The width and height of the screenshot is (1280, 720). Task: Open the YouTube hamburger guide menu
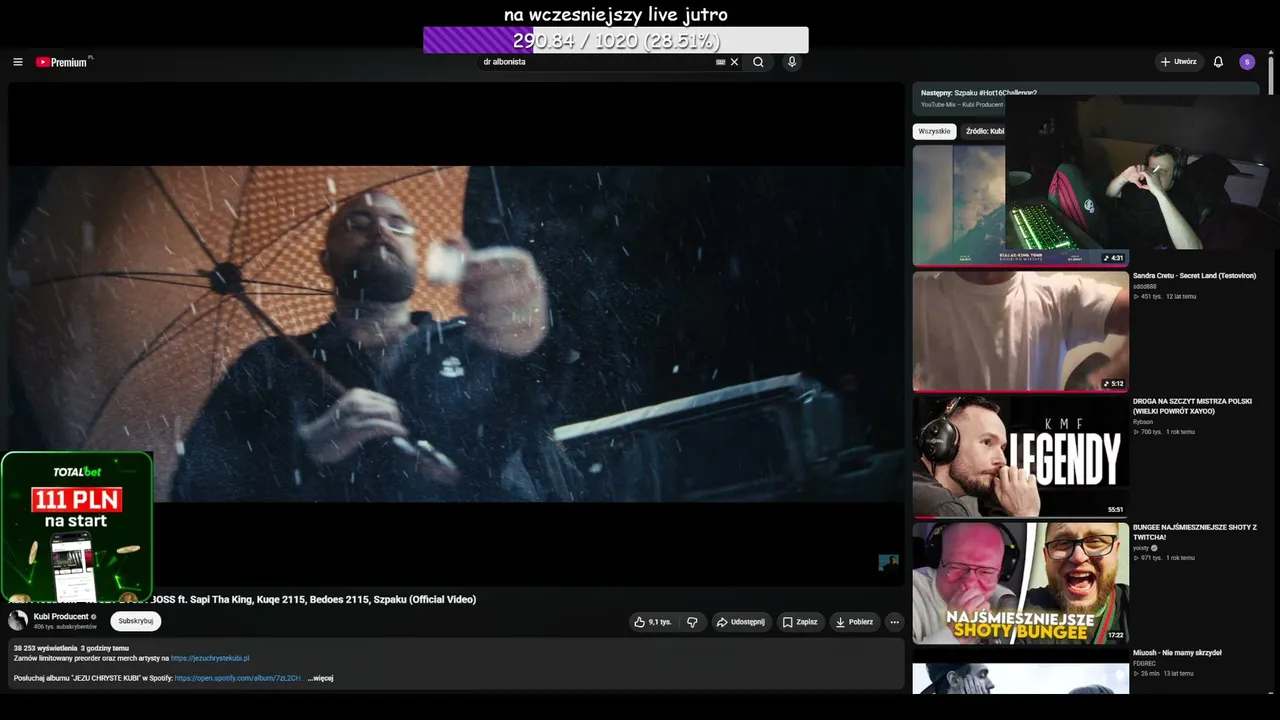tap(18, 62)
